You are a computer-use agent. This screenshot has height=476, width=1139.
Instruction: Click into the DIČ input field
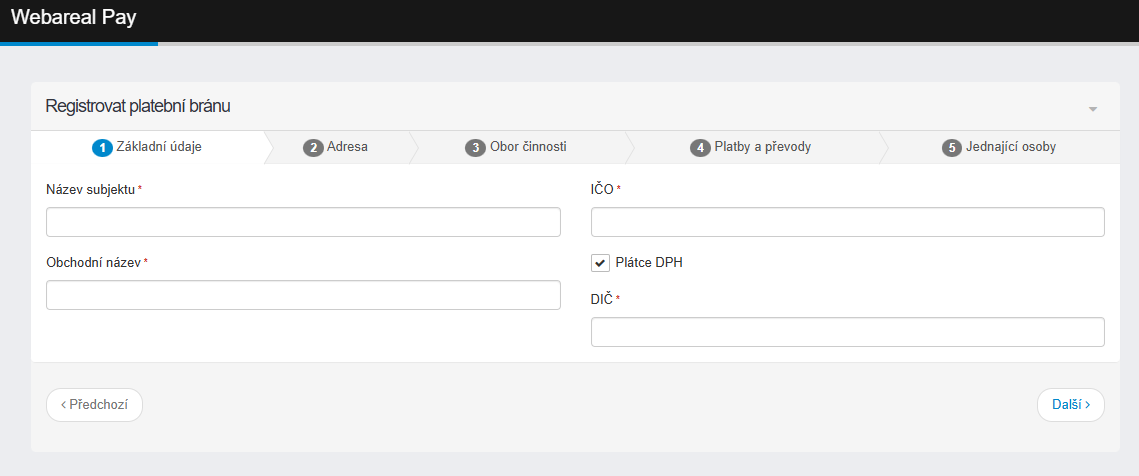point(847,332)
